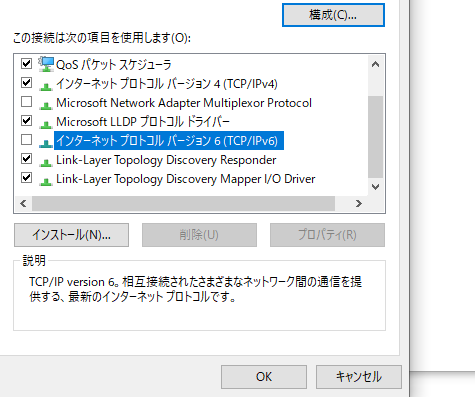
Task: Select インターネット プロトコル バージョン 4 (TCP/IPv4) row
Action: point(167,83)
